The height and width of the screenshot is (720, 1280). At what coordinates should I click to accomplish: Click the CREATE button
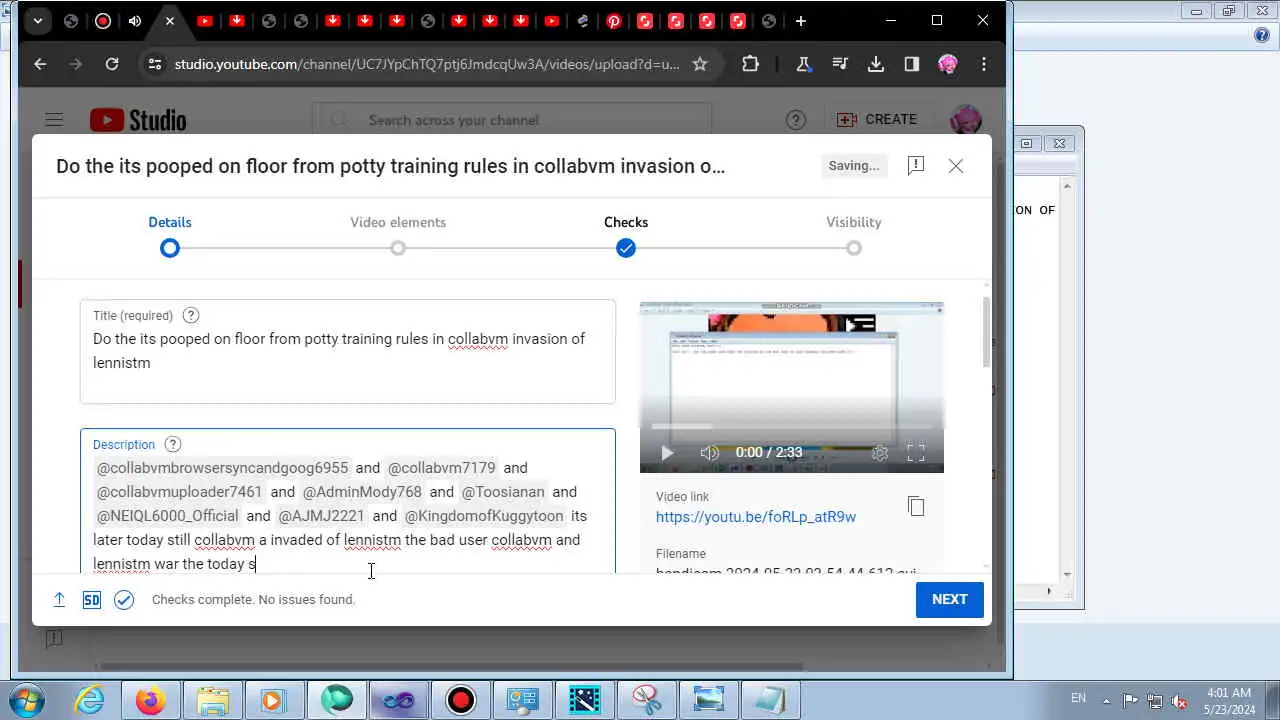pos(877,119)
